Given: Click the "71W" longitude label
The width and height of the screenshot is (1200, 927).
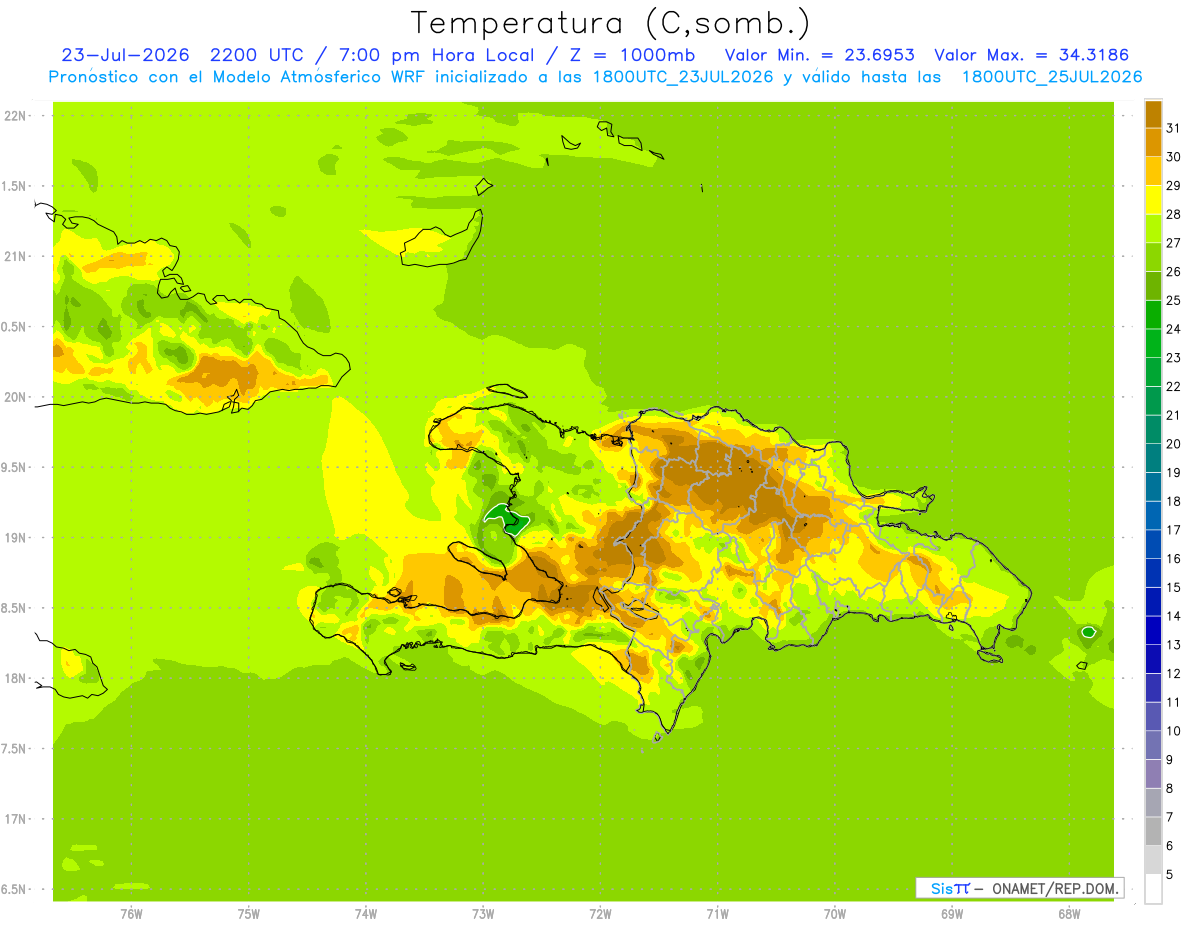Looking at the screenshot, I should 717,914.
